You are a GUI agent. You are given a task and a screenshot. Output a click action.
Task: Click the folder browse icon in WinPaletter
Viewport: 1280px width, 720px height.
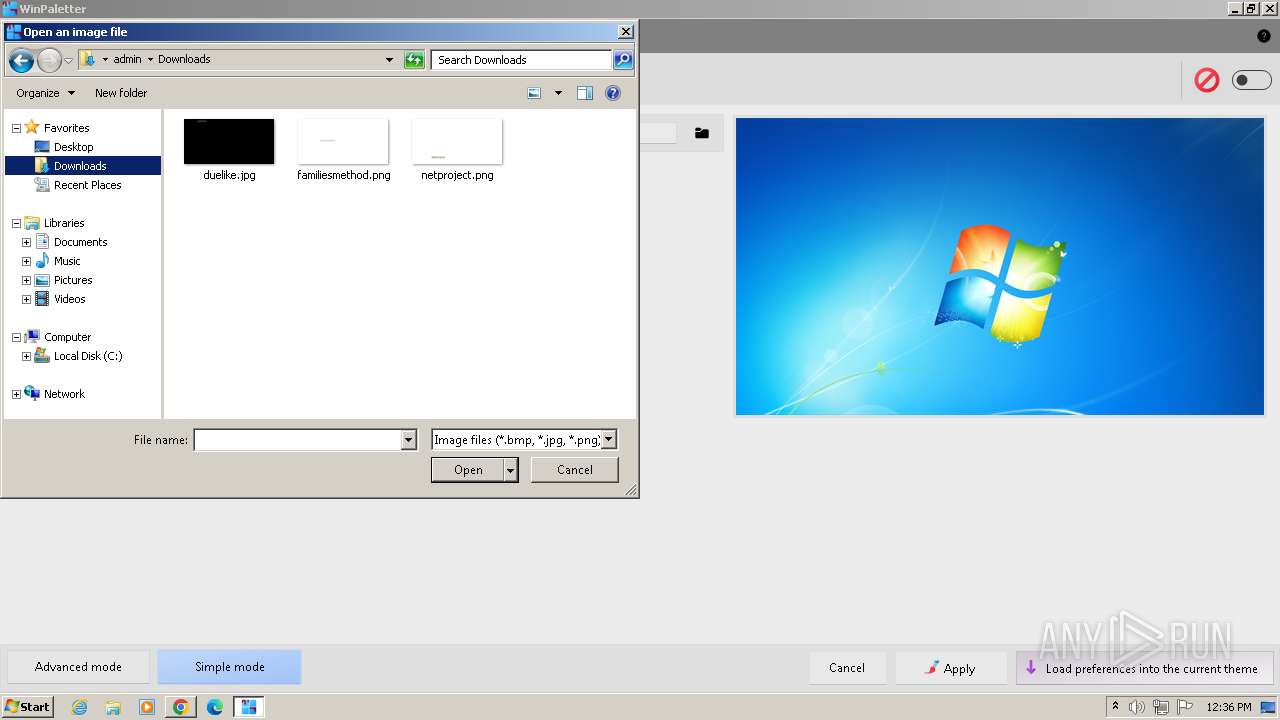point(702,133)
